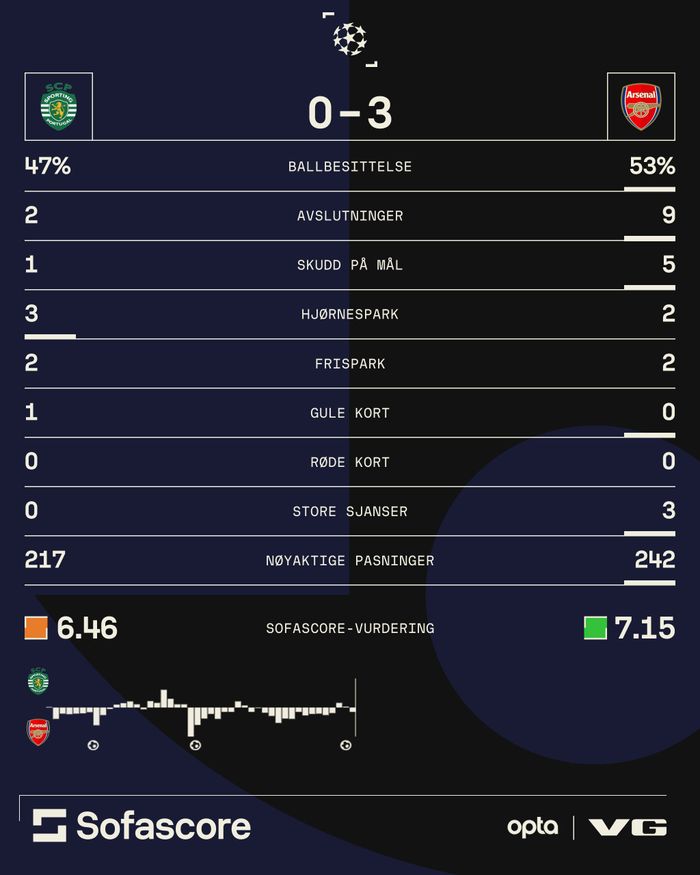This screenshot has height=875, width=700.
Task: Click the first goal ball marker on timeline
Action: 93,745
